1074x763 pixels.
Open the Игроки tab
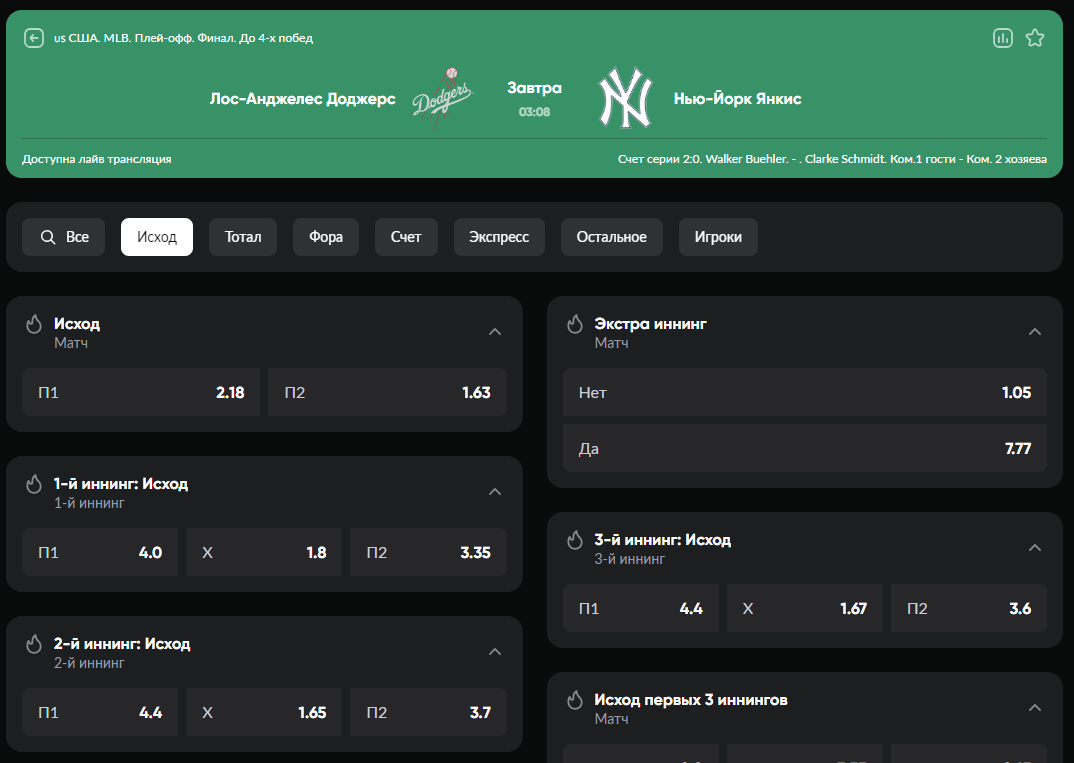click(x=718, y=237)
